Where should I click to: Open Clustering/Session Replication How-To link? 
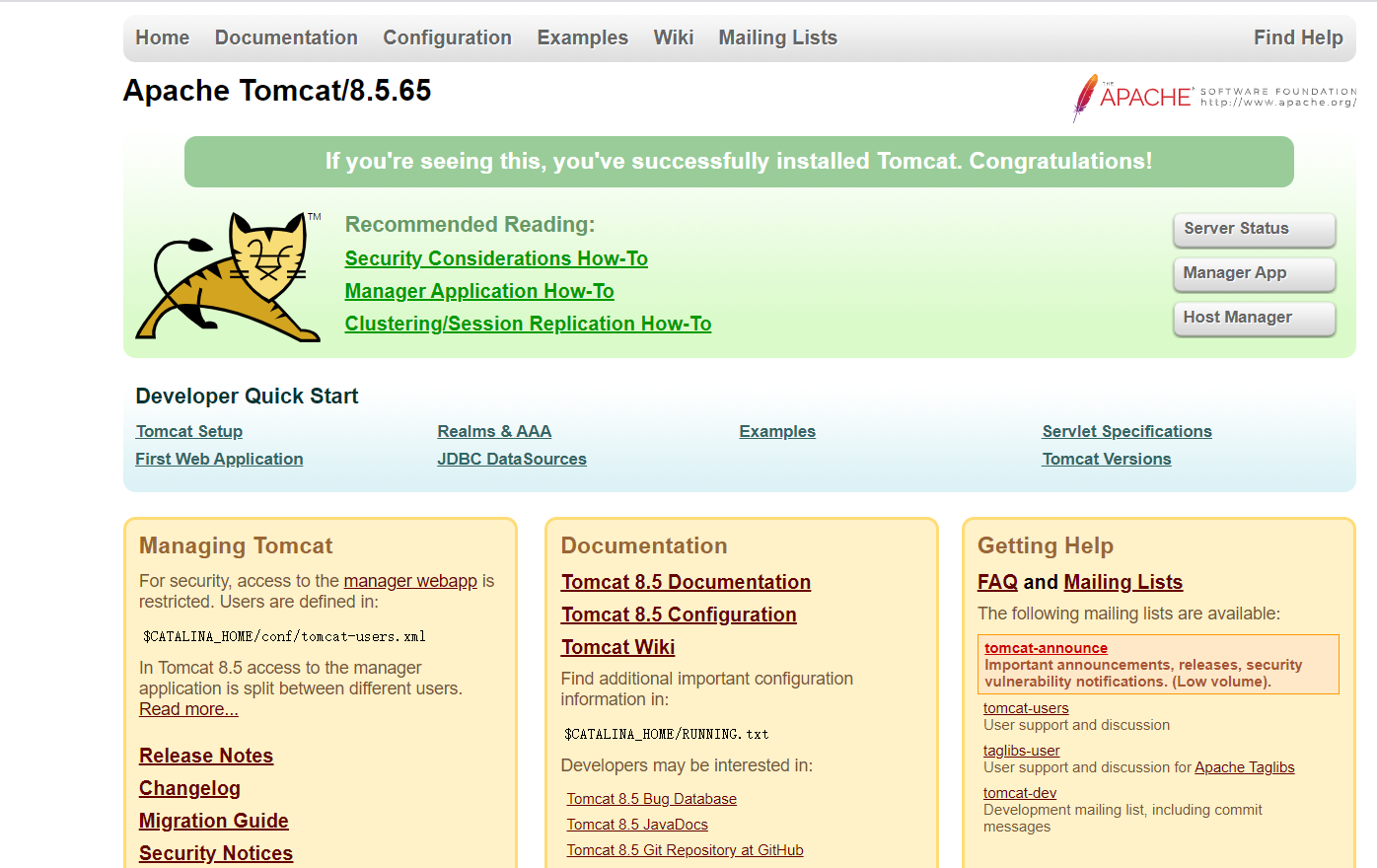(528, 324)
